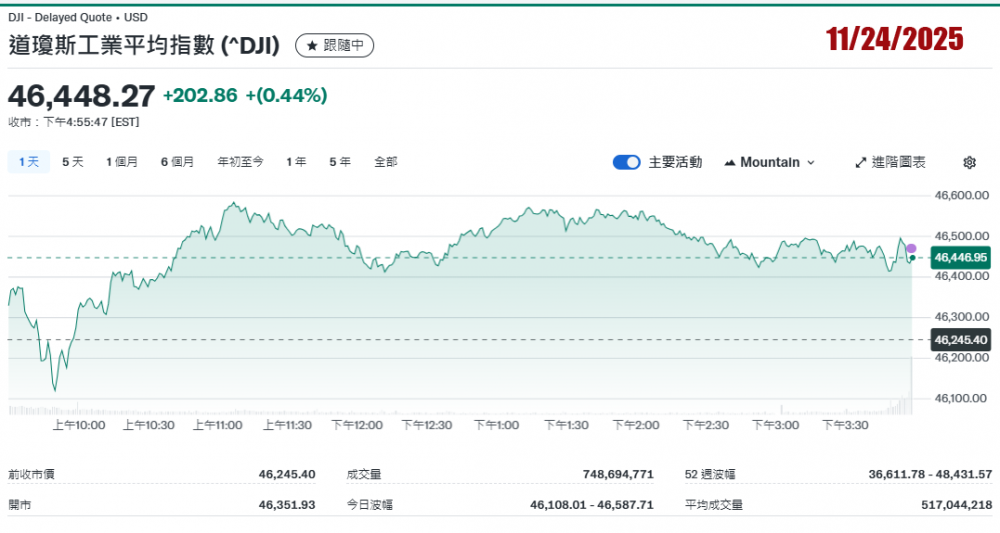Click the green 46,446.95 current price tag
Image resolution: width=1000 pixels, height=533 pixels.
(960, 258)
